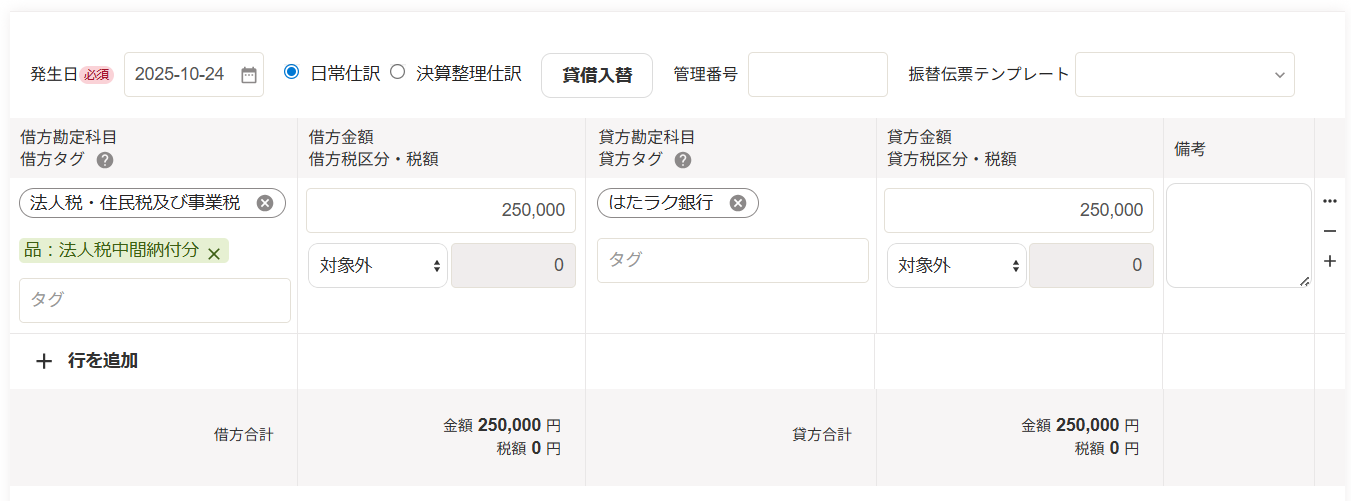Remove this journal row with minus icon
This screenshot has width=1351, height=501.
click(x=1329, y=231)
